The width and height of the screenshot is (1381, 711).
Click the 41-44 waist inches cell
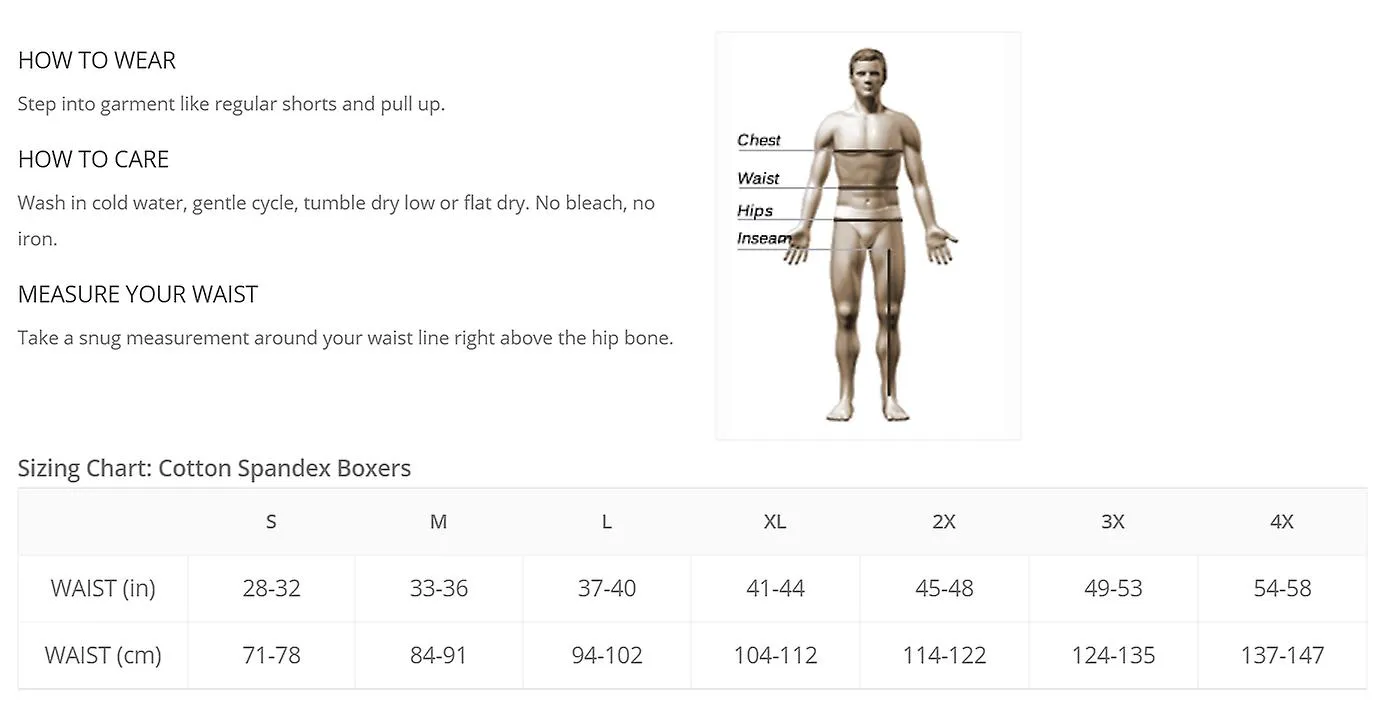tap(775, 589)
